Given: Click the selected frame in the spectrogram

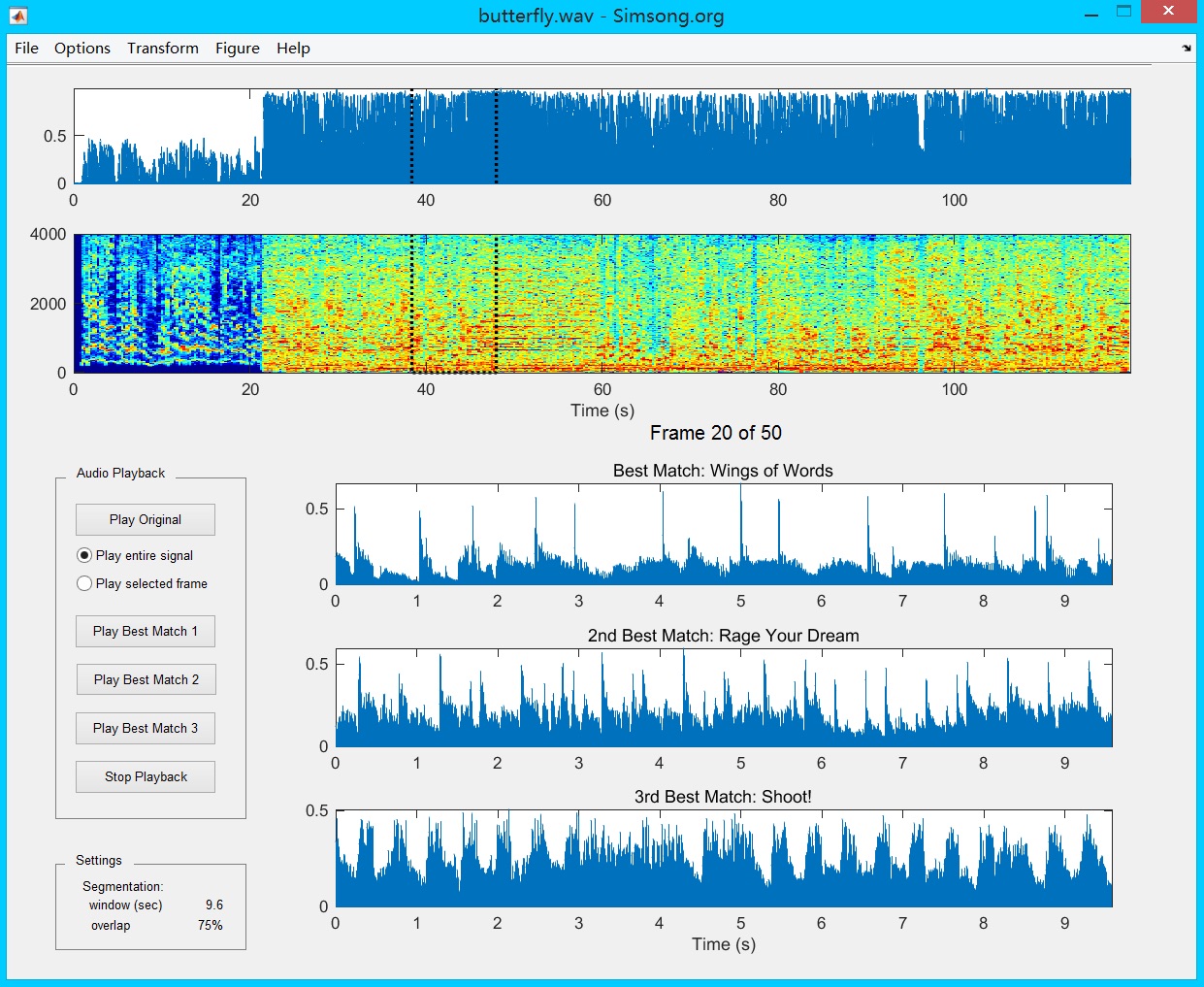Looking at the screenshot, I should 454,303.
